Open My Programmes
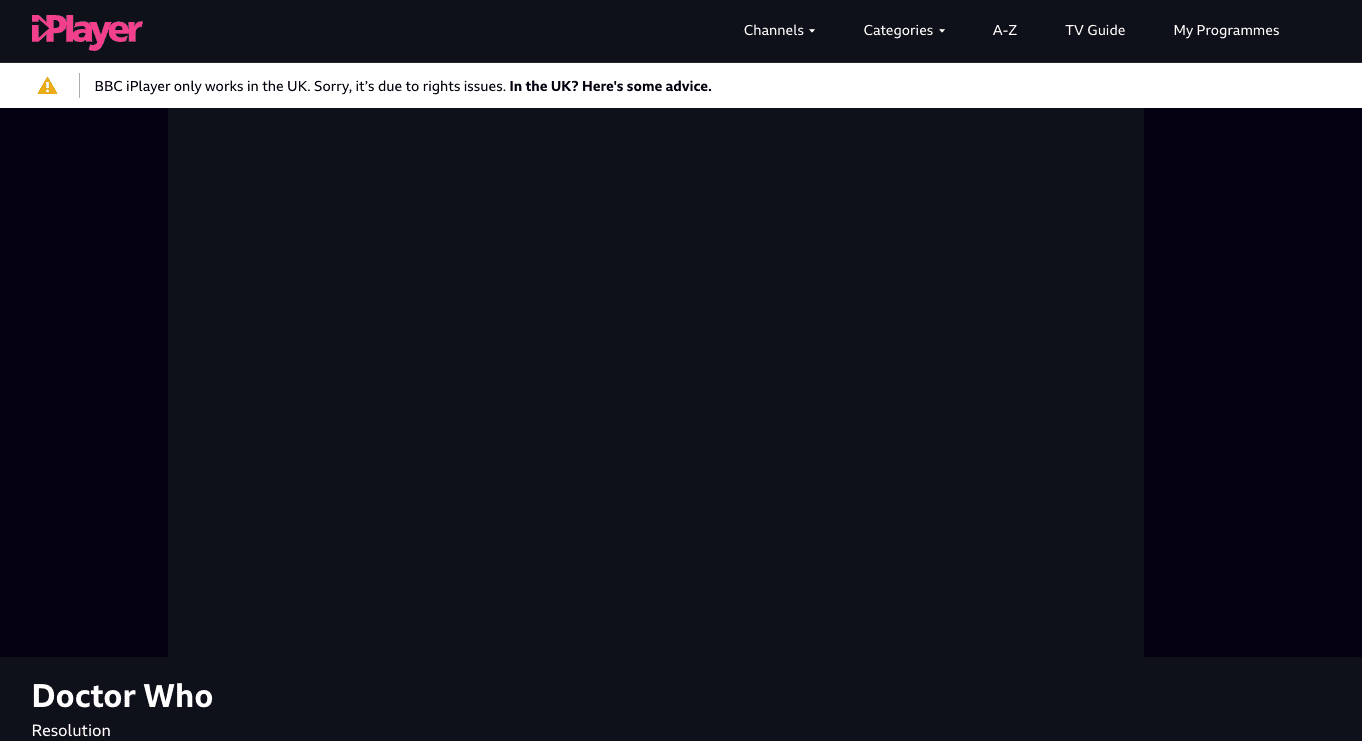1362x741 pixels. [1226, 31]
